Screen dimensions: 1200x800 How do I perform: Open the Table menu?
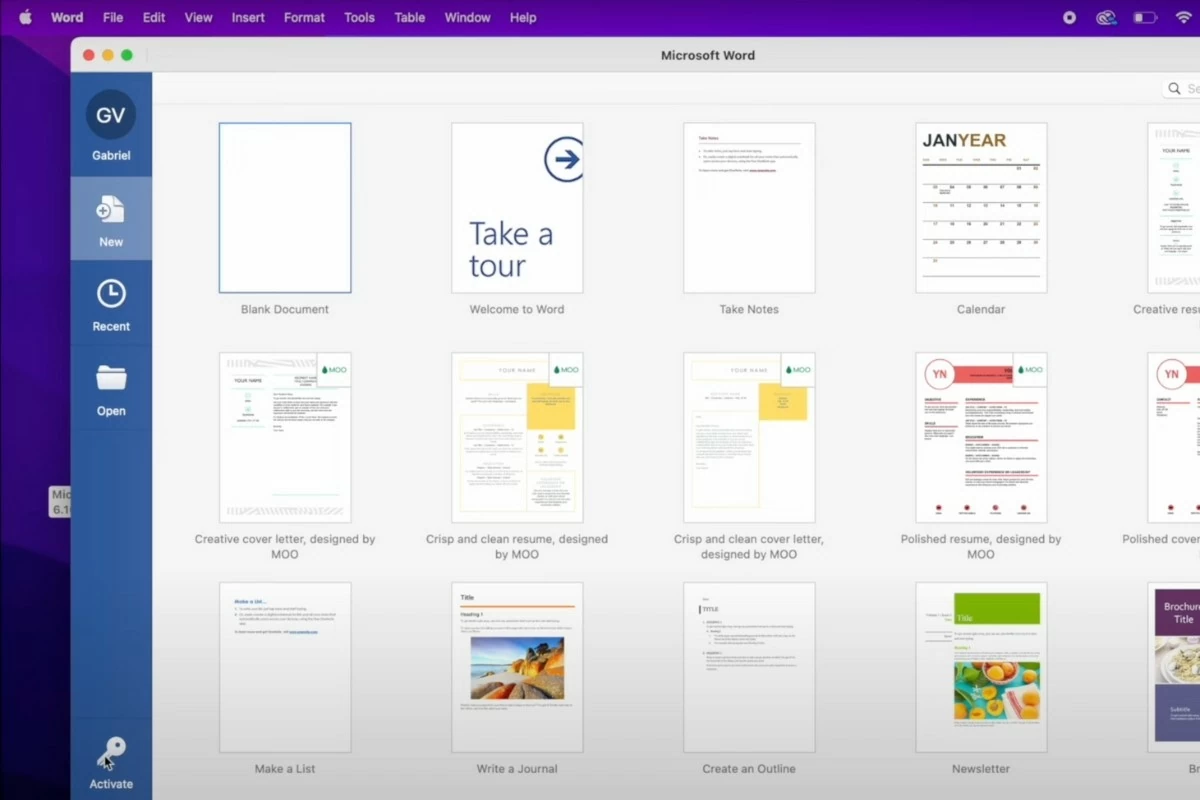(x=410, y=17)
